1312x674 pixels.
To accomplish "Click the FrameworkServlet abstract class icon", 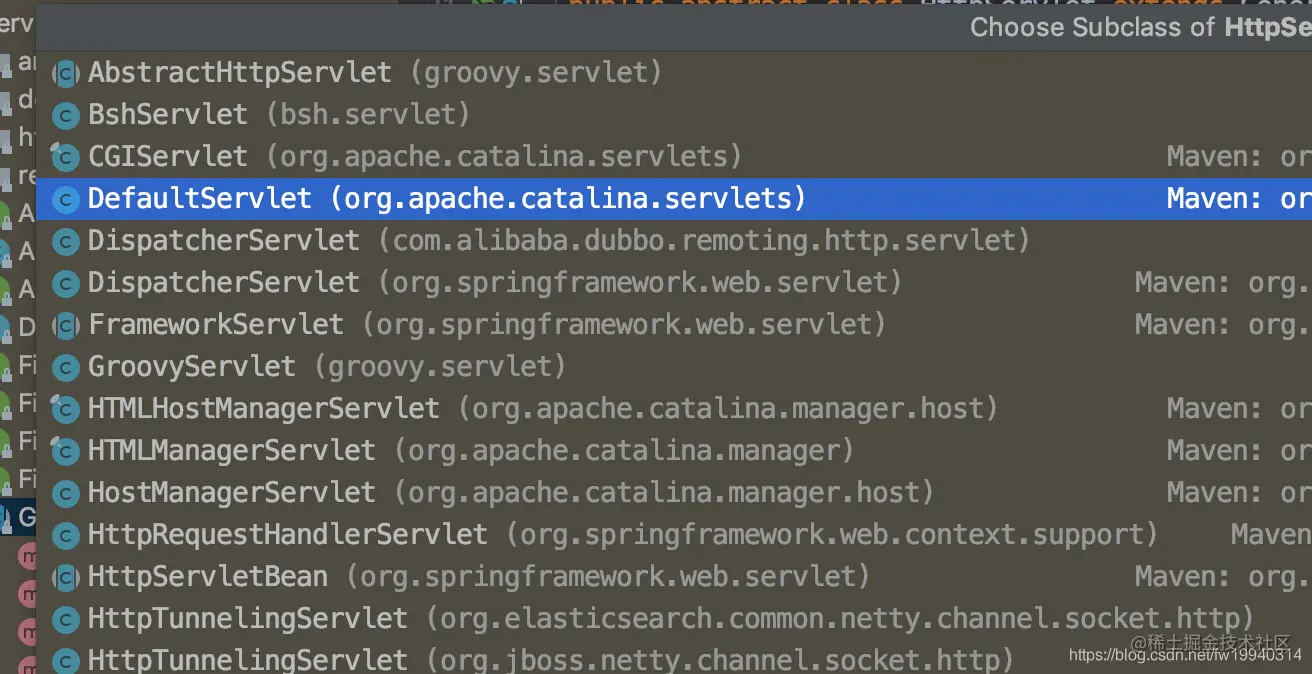I will click(66, 325).
